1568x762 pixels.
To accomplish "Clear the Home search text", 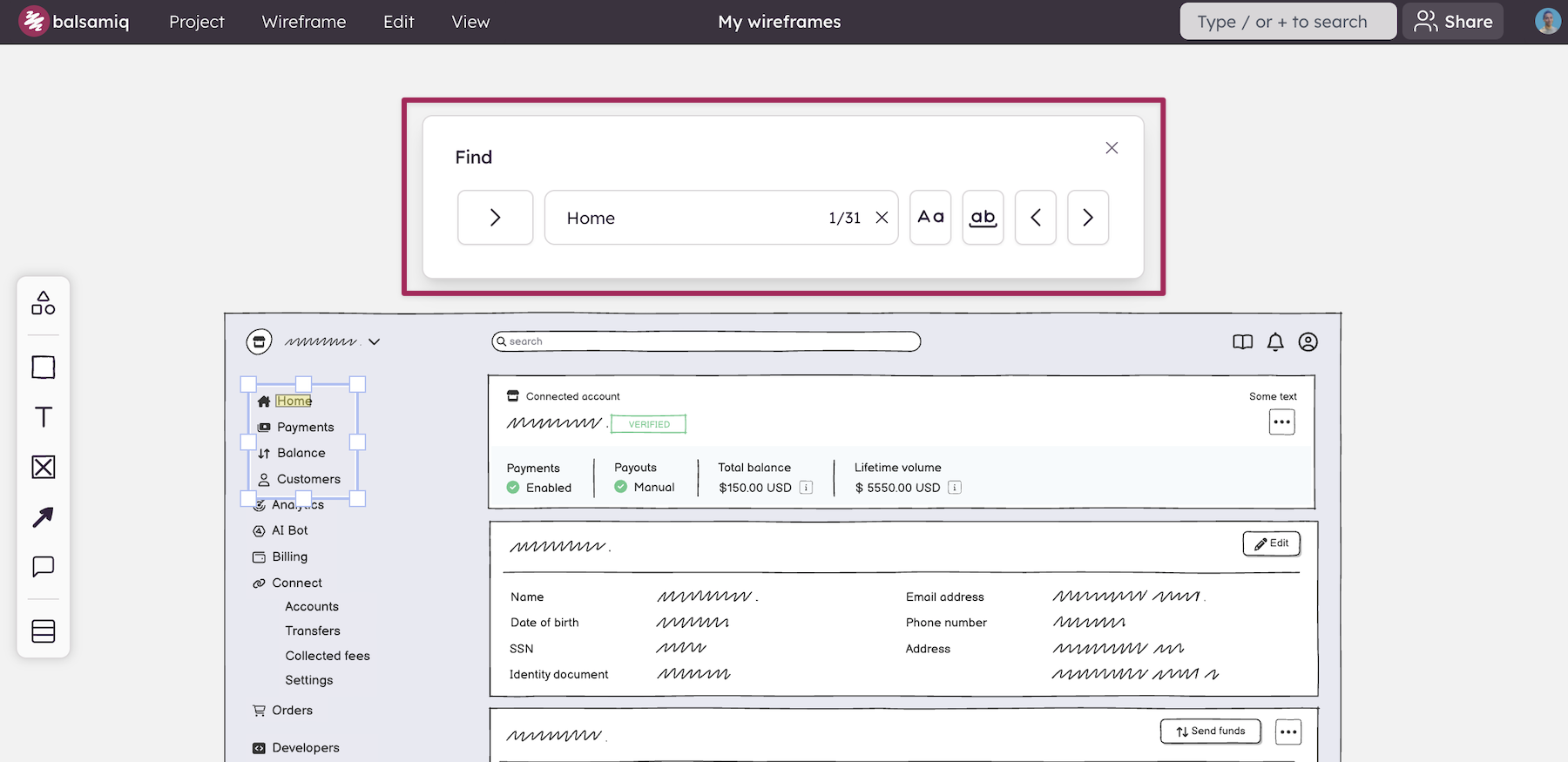I will (x=882, y=218).
